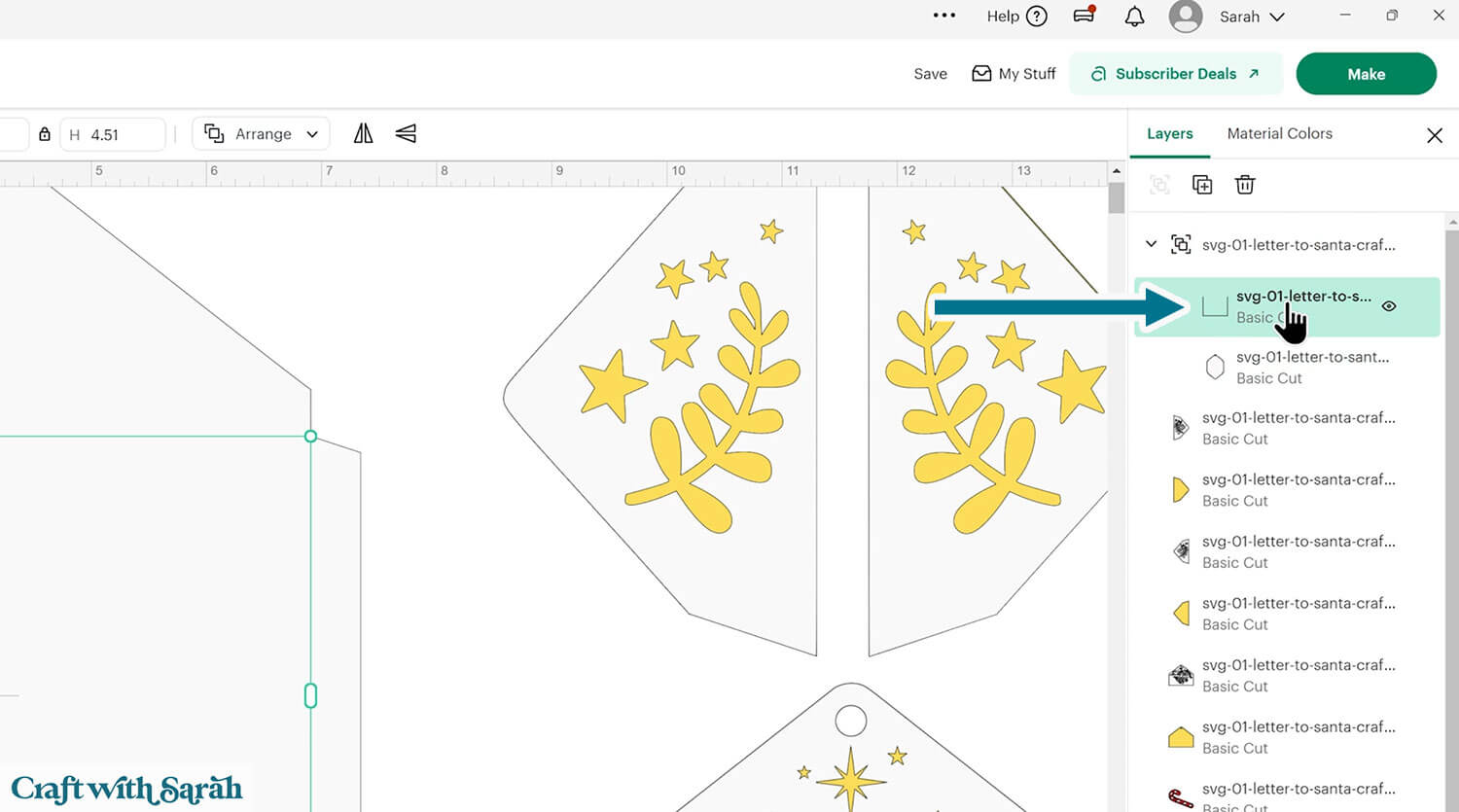Viewport: 1459px width, 812px height.
Task: Delete the selected layer with trash icon
Action: point(1245,185)
